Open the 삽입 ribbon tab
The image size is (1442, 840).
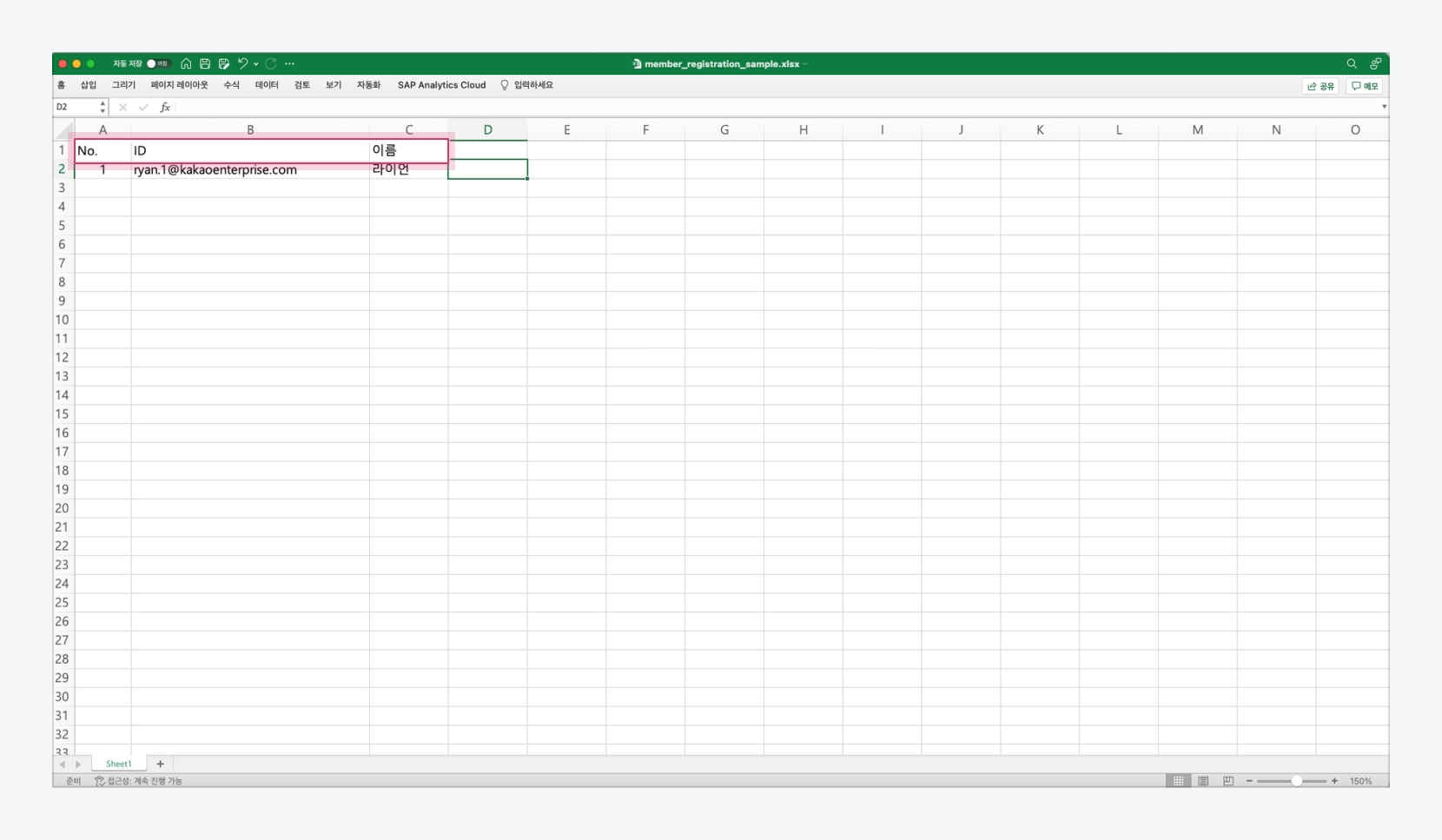[x=89, y=85]
